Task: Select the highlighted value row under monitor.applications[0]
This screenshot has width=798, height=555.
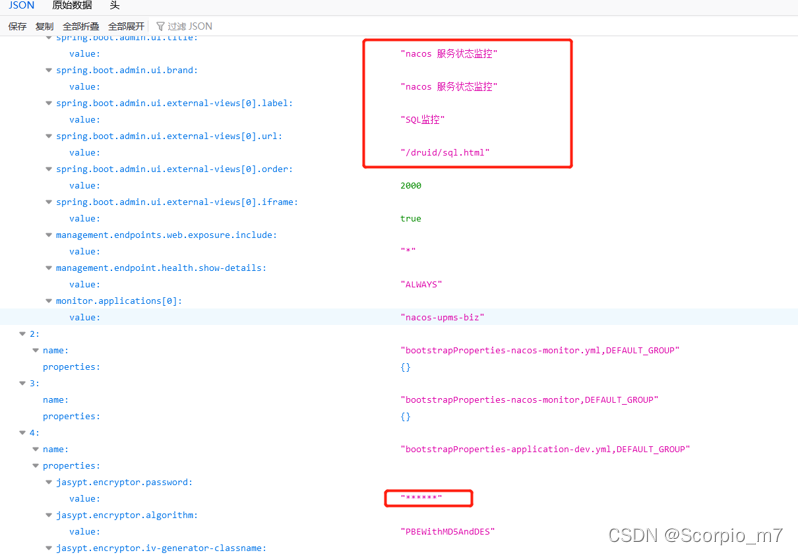Action: coord(399,317)
